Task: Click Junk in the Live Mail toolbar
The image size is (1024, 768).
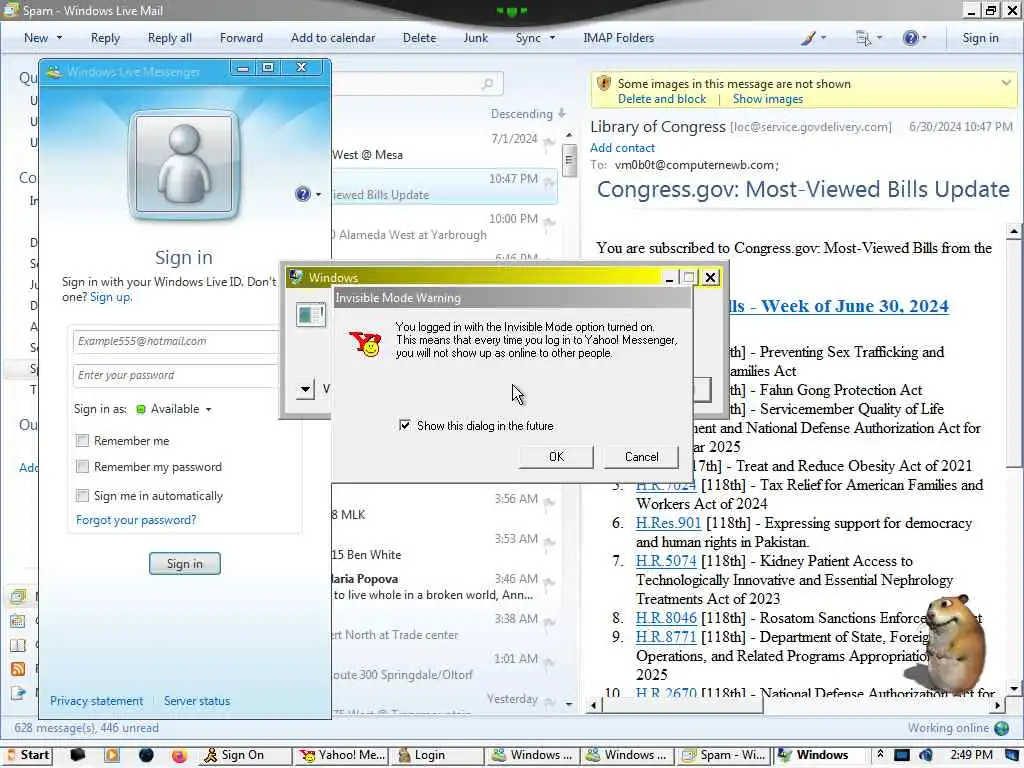Action: click(475, 38)
